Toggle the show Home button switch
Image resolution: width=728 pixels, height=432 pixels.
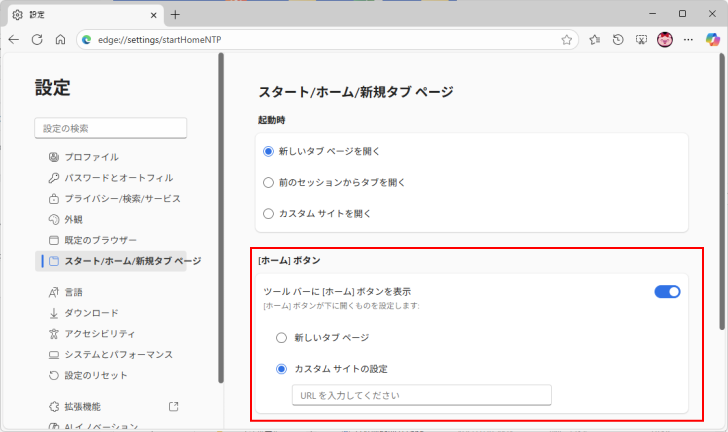[667, 291]
